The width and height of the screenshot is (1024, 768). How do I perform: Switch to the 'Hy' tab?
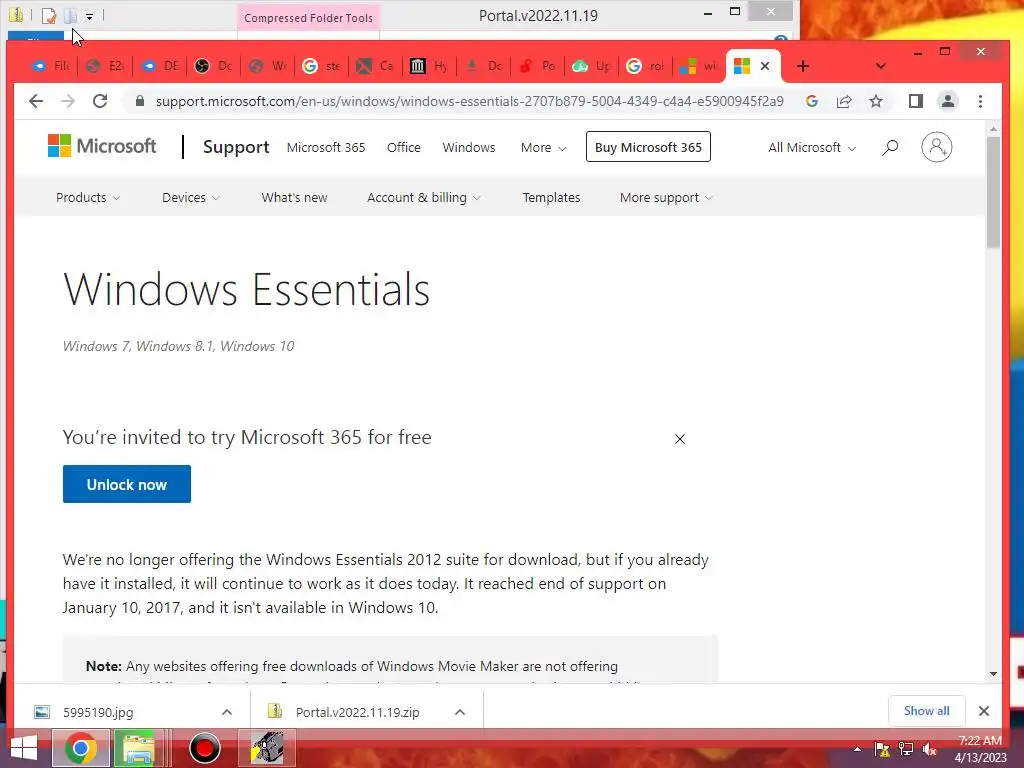click(x=429, y=66)
